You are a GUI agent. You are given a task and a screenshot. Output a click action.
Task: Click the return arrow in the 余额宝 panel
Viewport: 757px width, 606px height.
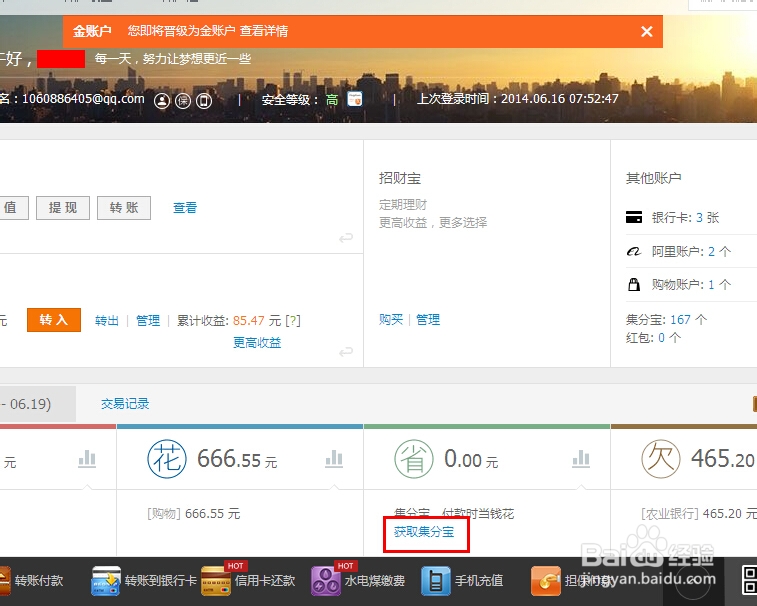pyautogui.click(x=346, y=352)
